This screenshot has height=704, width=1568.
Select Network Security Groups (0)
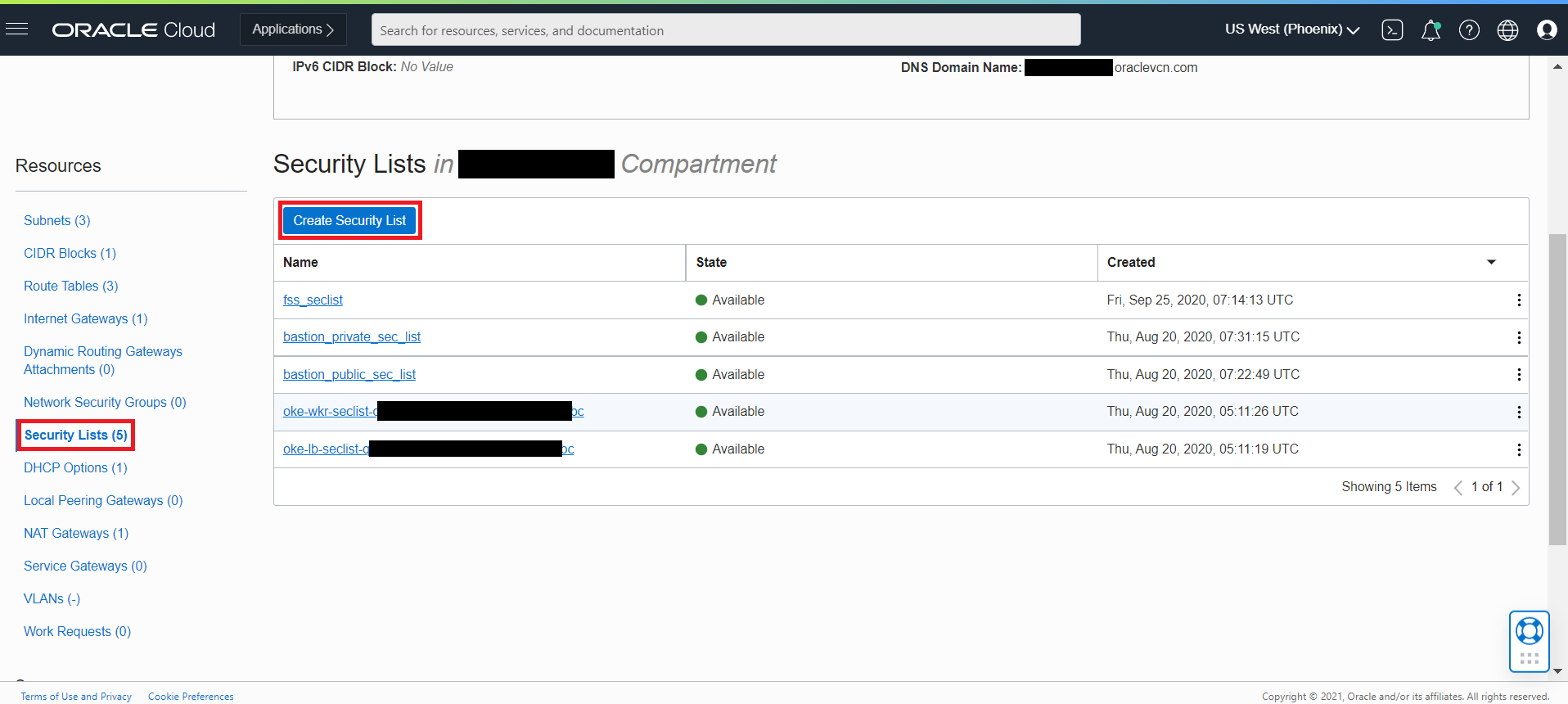pyautogui.click(x=105, y=403)
